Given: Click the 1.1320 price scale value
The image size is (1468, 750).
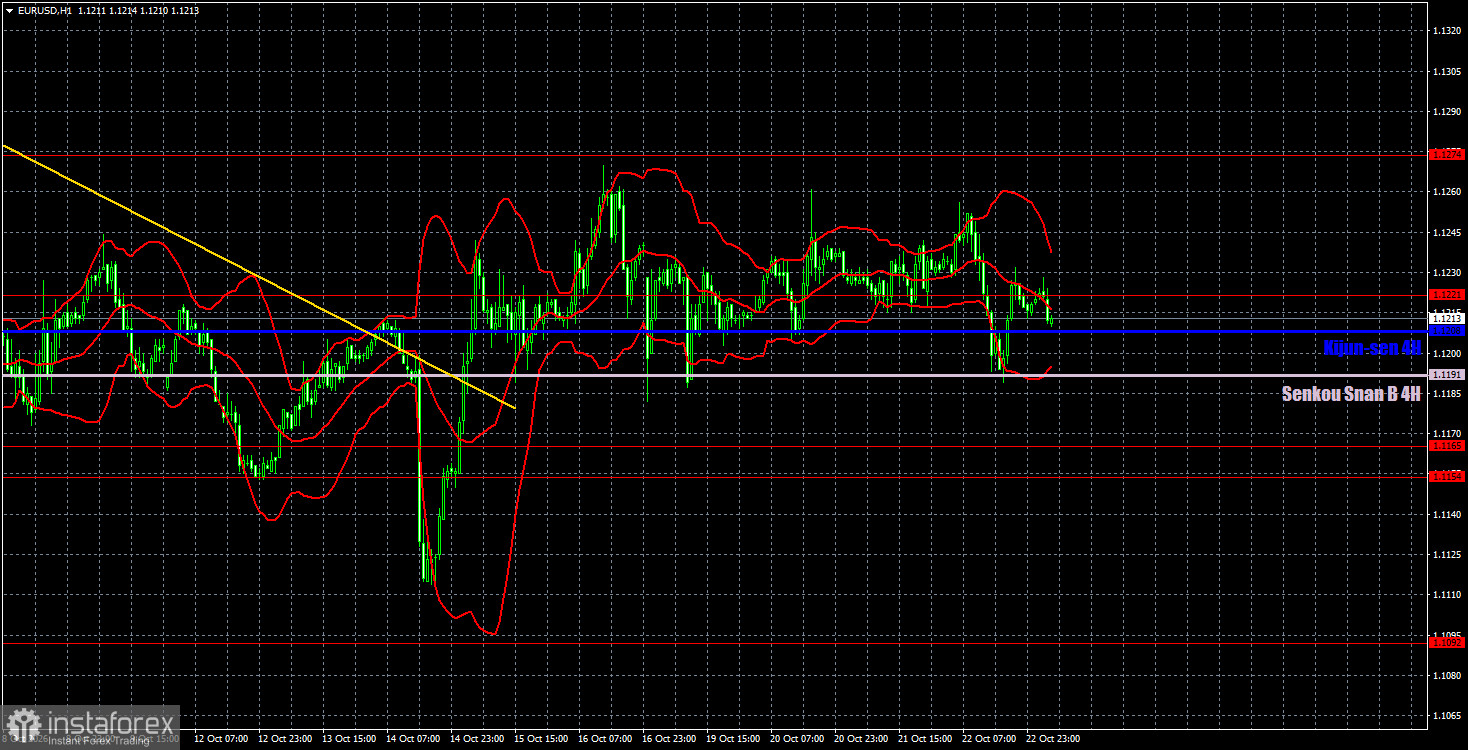Looking at the screenshot, I should [1447, 31].
